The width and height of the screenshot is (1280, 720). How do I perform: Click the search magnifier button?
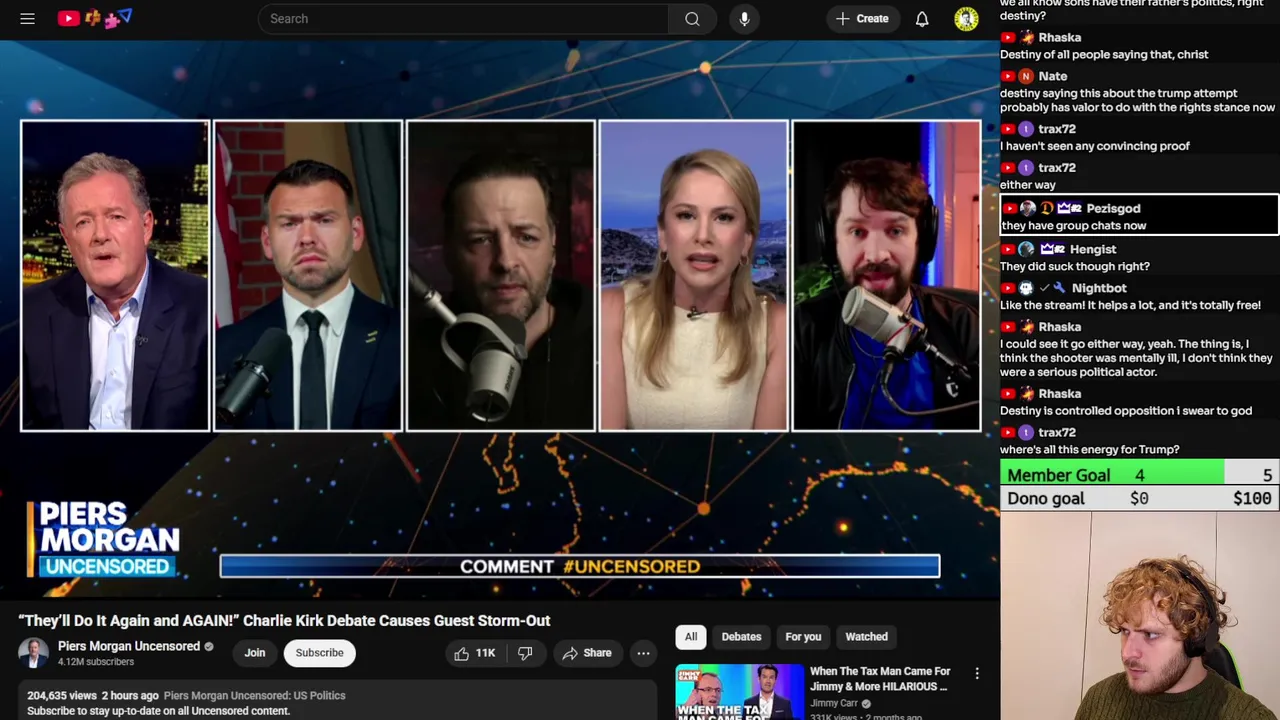point(692,18)
